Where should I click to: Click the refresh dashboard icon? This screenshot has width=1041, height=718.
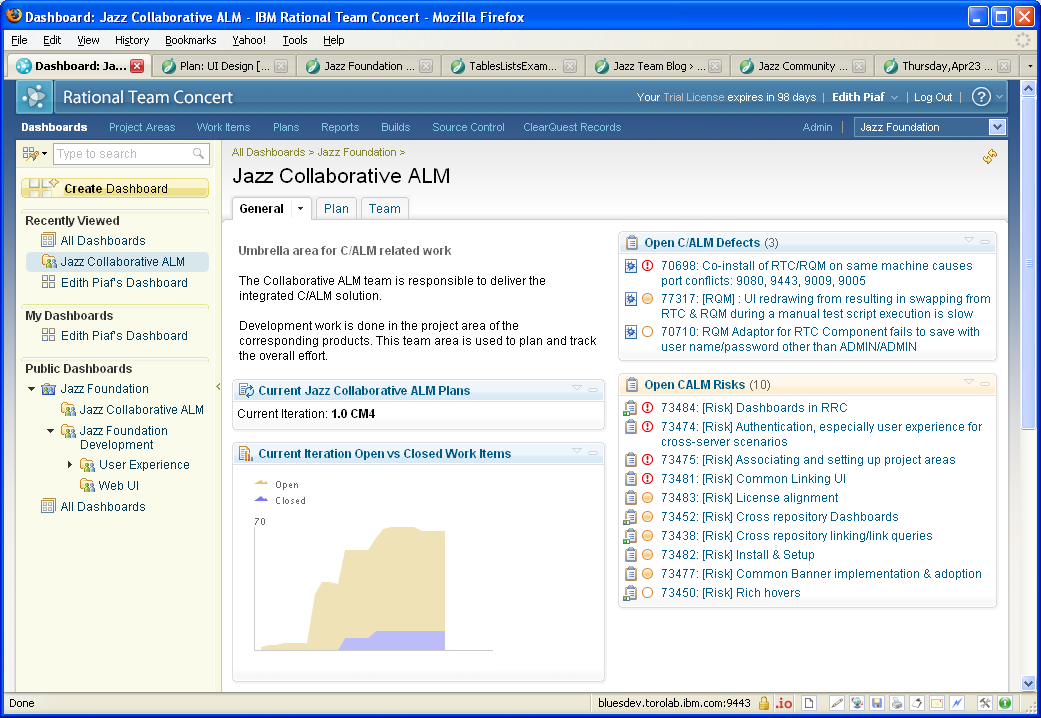989,157
